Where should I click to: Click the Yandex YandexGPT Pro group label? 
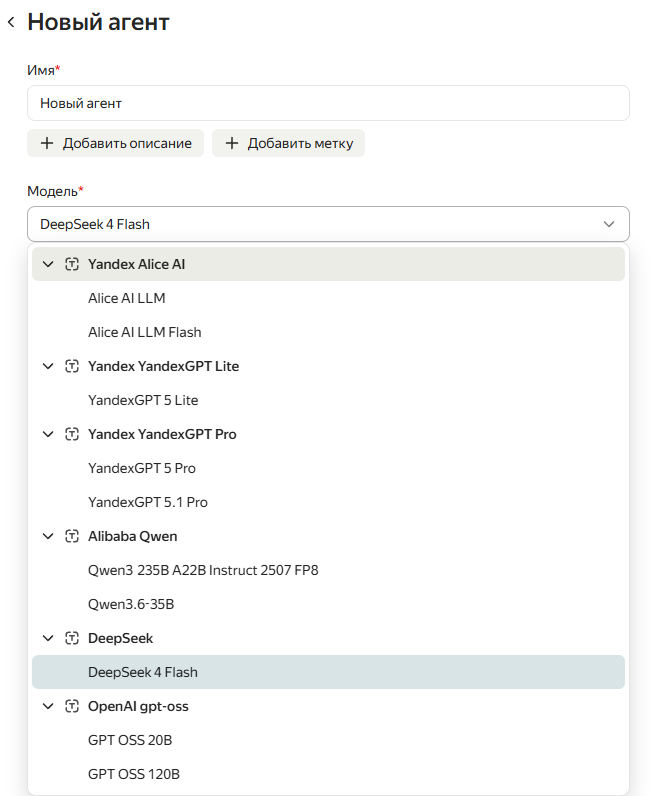(x=162, y=434)
